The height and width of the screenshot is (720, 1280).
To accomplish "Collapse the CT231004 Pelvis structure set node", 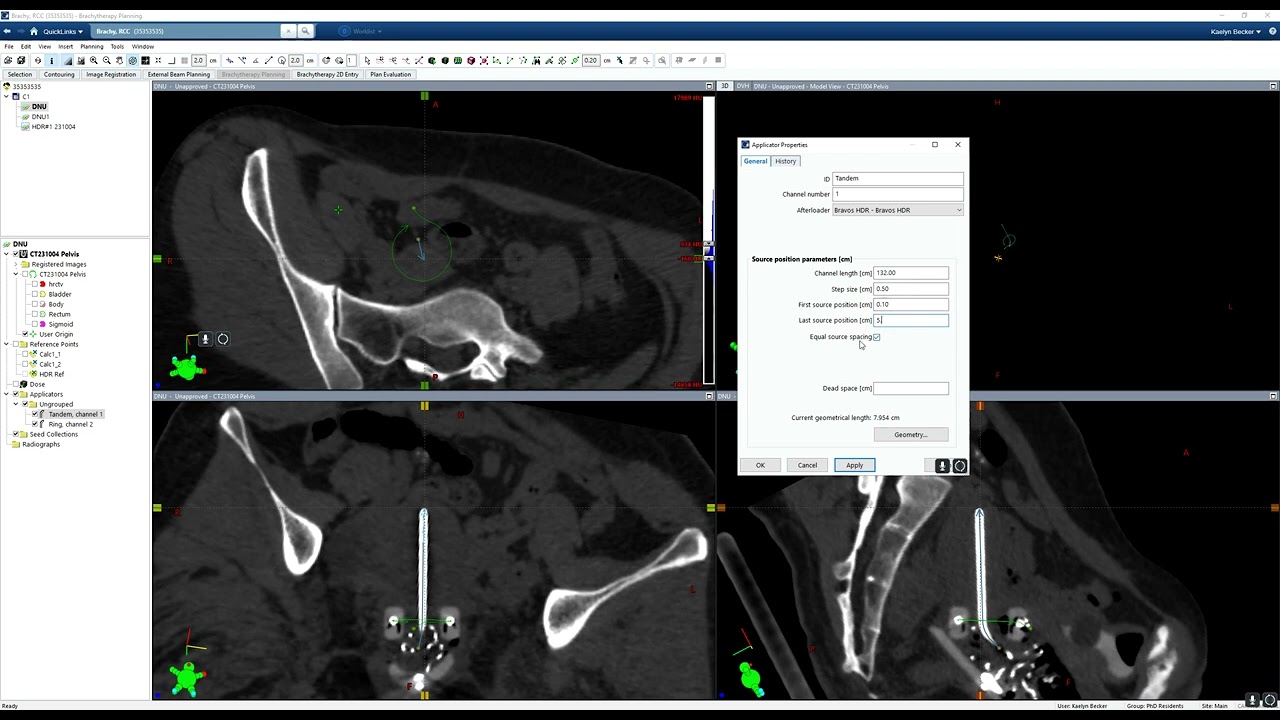I will pos(16,274).
